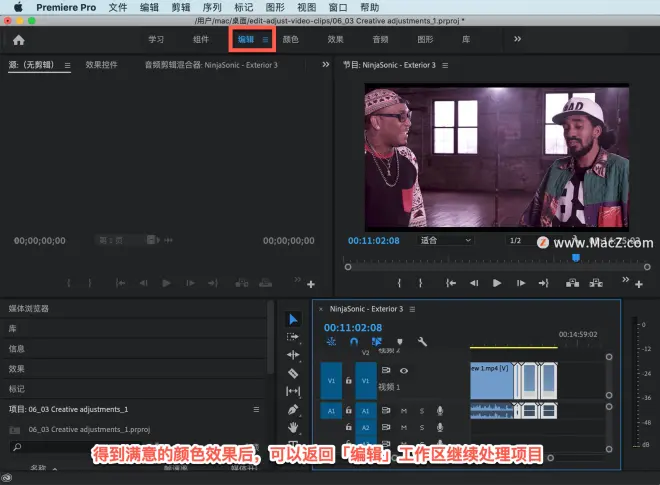Show hidden Source panel tabs chevron
660x485 pixels.
click(325, 64)
